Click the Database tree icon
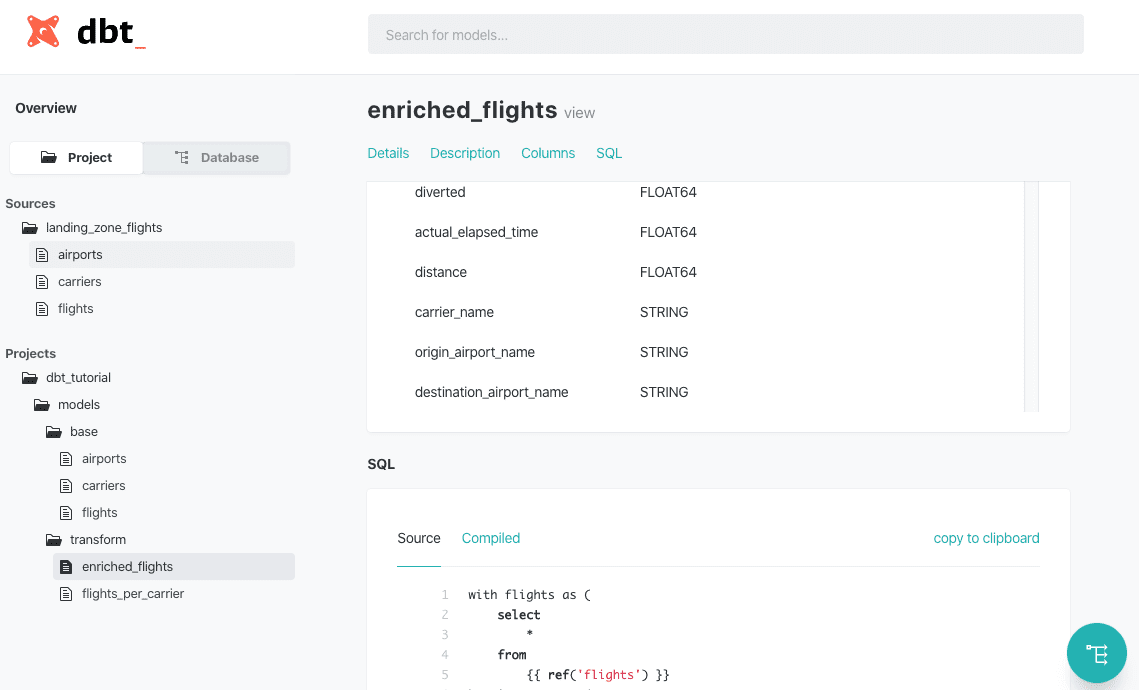 coord(182,158)
